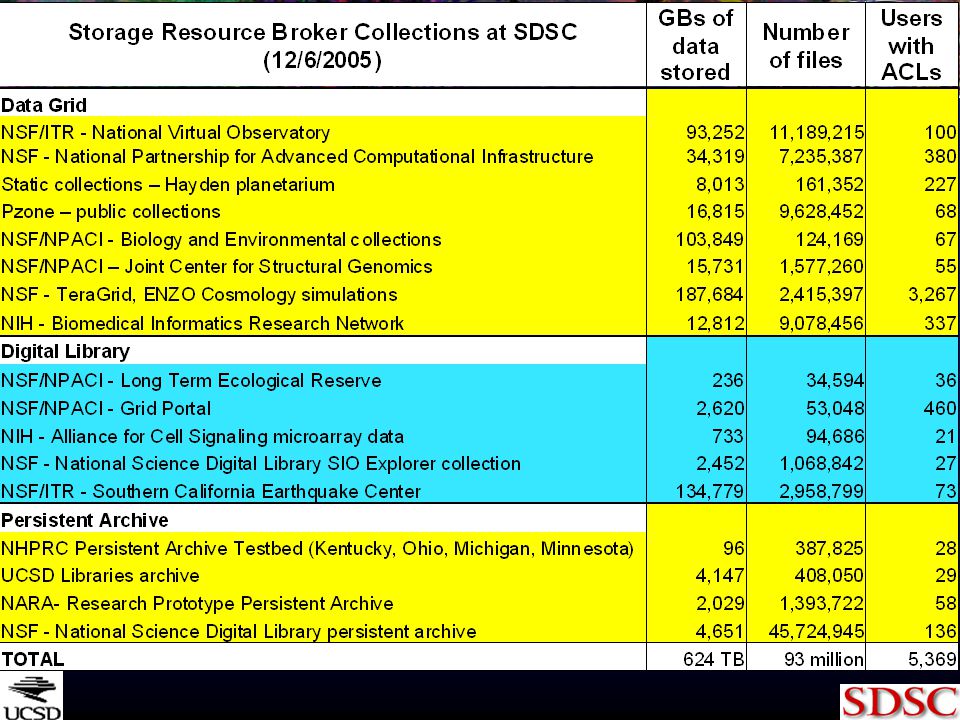Select total files '93 million'
The height and width of the screenshot is (720, 960).
click(824, 659)
